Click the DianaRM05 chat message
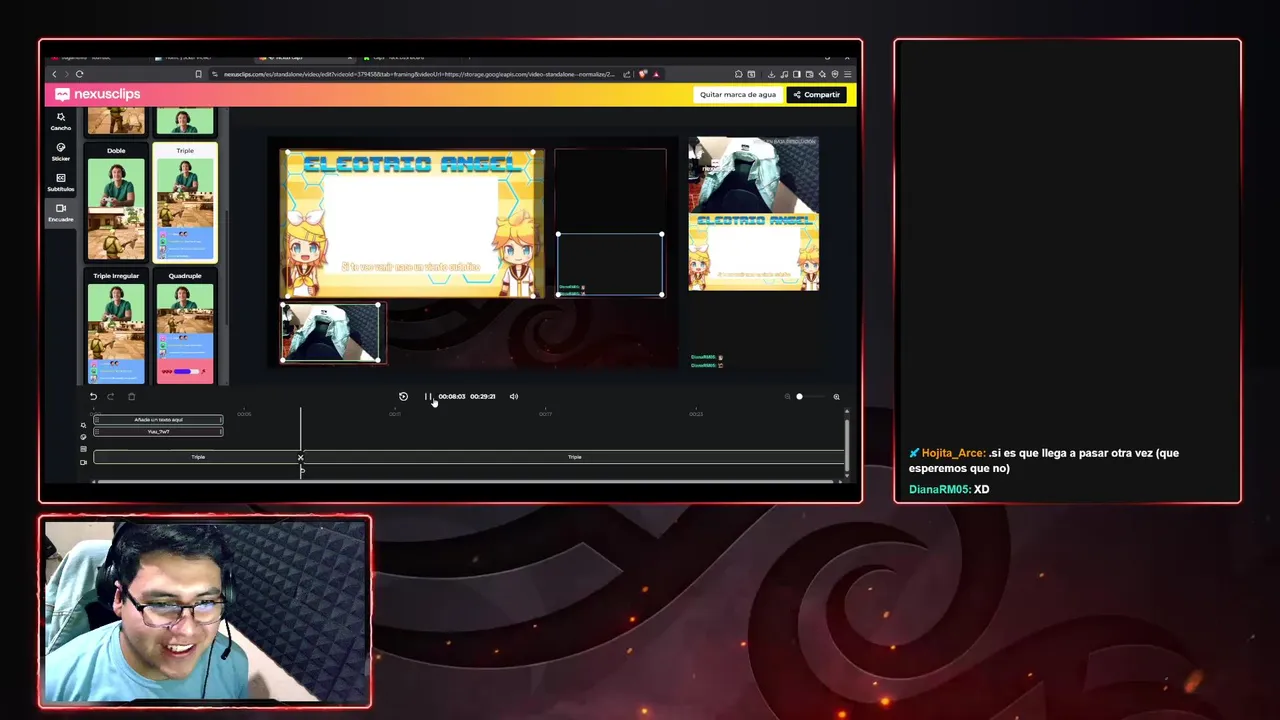This screenshot has height=720, width=1280. (x=949, y=489)
